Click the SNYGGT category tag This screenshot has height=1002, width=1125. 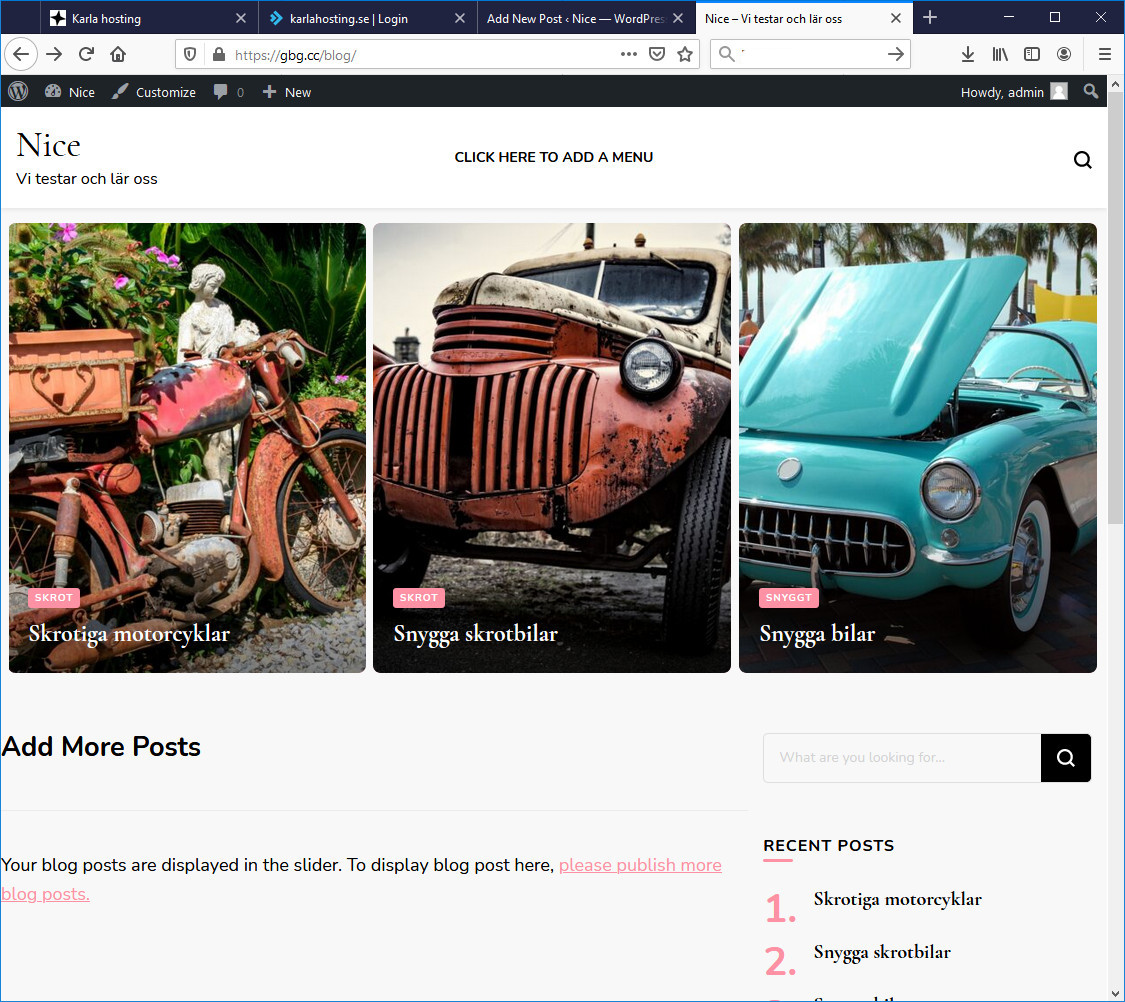[789, 597]
